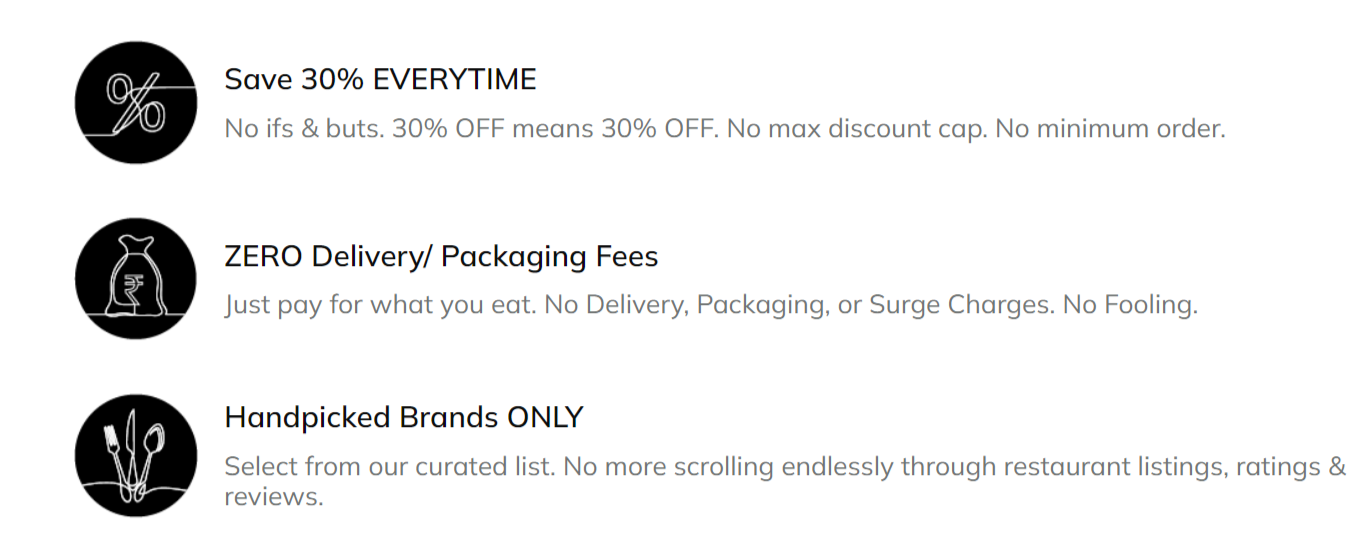Click the 'No ifs & buts.' sentence
Viewport: 1369px width, 547px height.
pyautogui.click(x=304, y=129)
